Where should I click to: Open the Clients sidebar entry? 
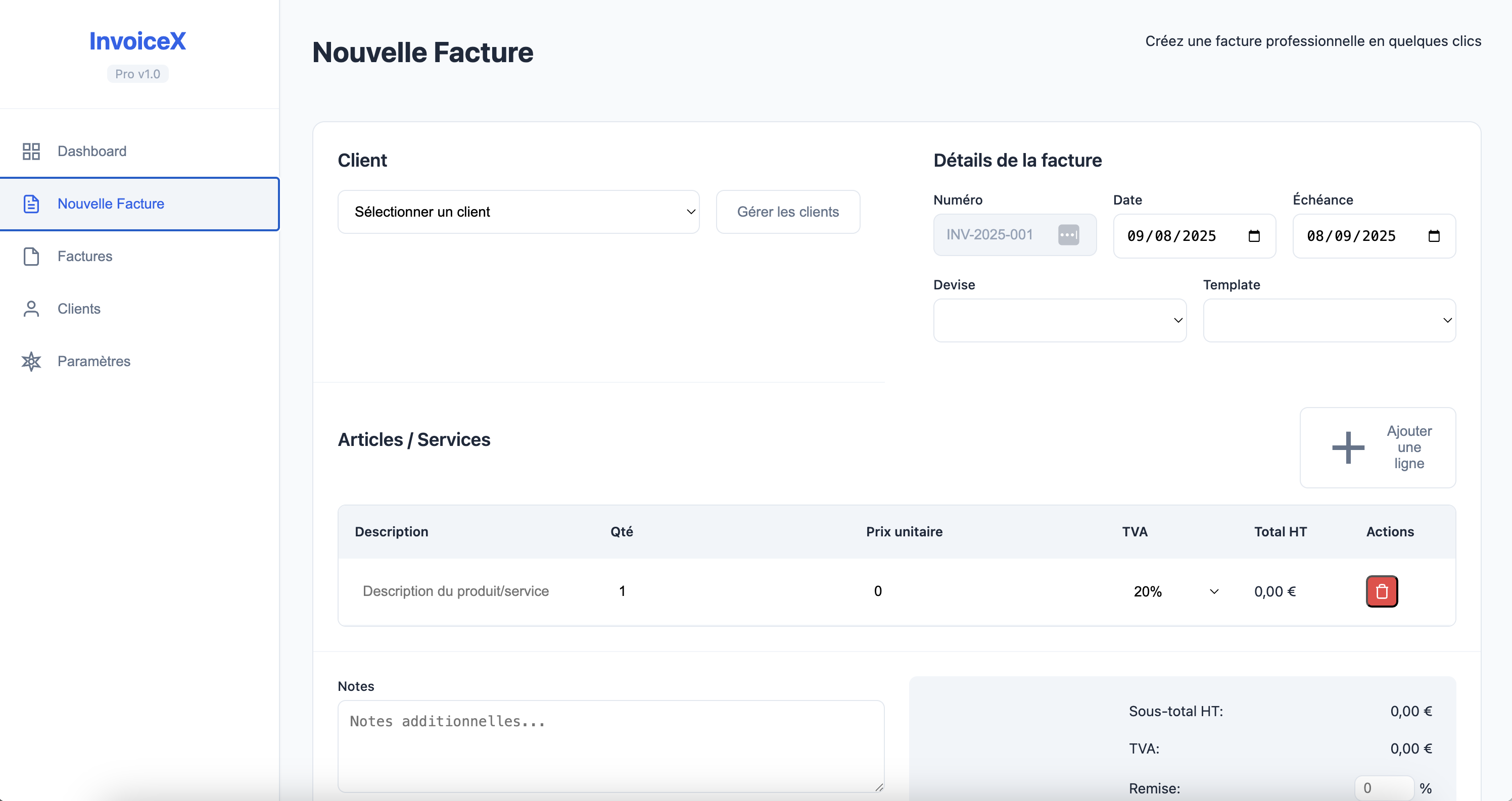[x=139, y=309]
